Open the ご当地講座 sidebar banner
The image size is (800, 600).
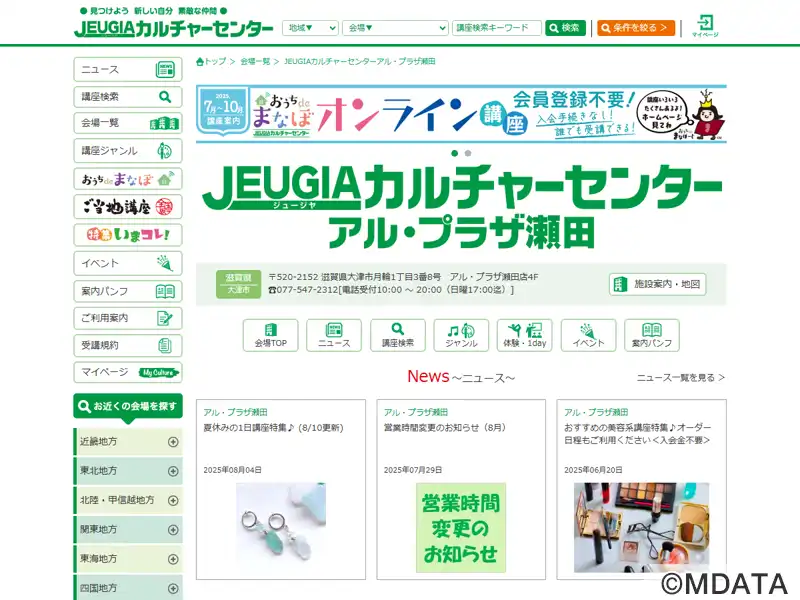(x=128, y=207)
